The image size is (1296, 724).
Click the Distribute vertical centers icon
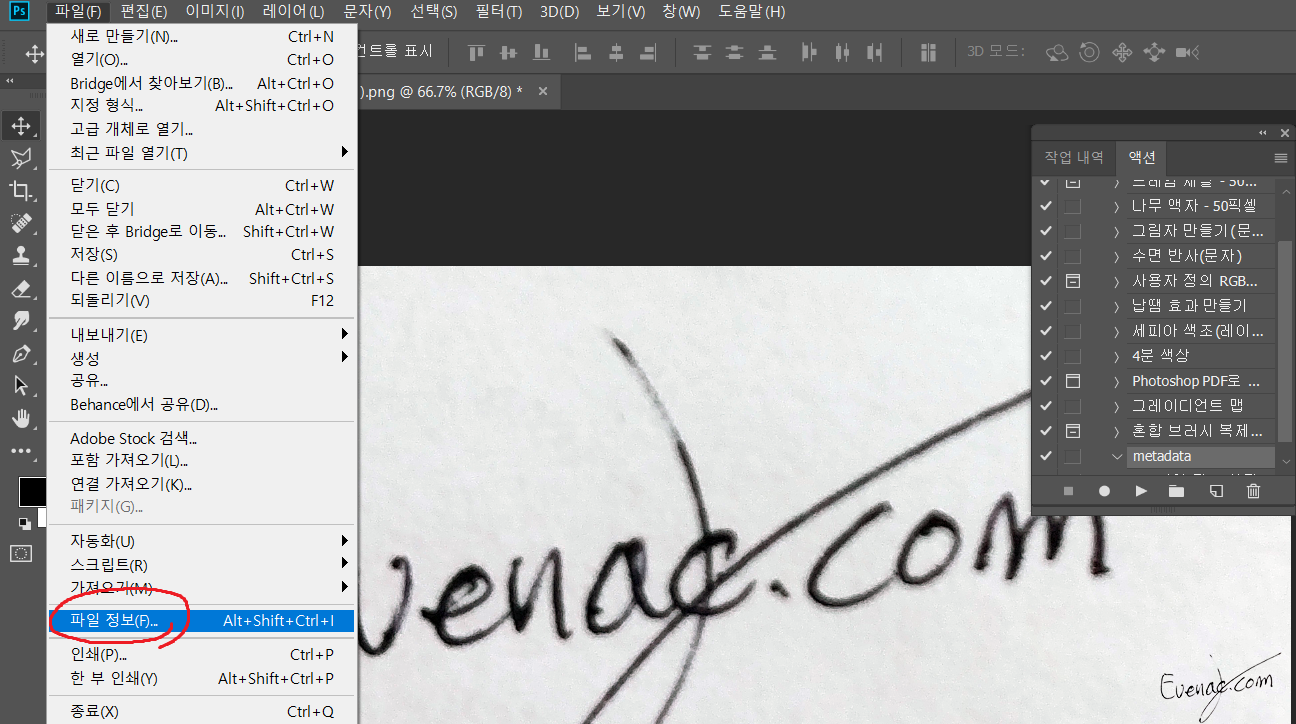[x=735, y=52]
